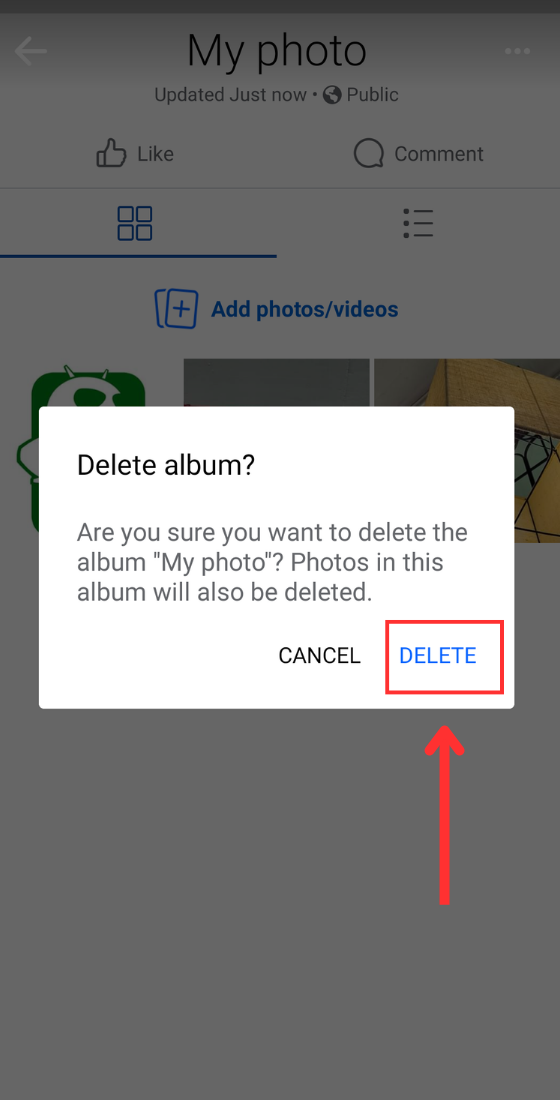560x1100 pixels.
Task: Switch to list view tab
Action: [x=418, y=223]
